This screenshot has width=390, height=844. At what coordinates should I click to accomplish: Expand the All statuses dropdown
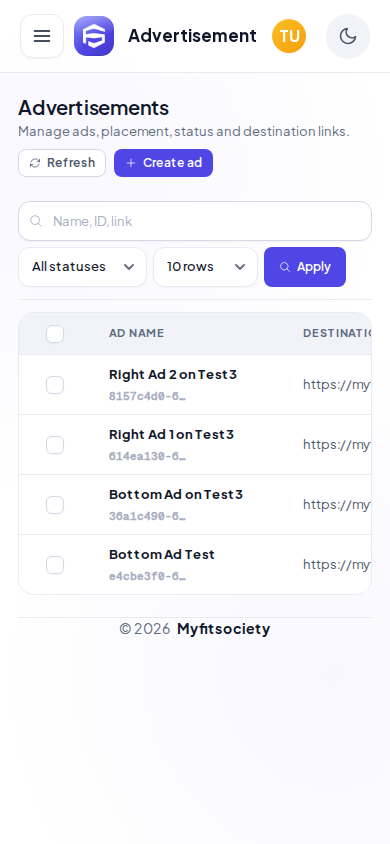[82, 267]
